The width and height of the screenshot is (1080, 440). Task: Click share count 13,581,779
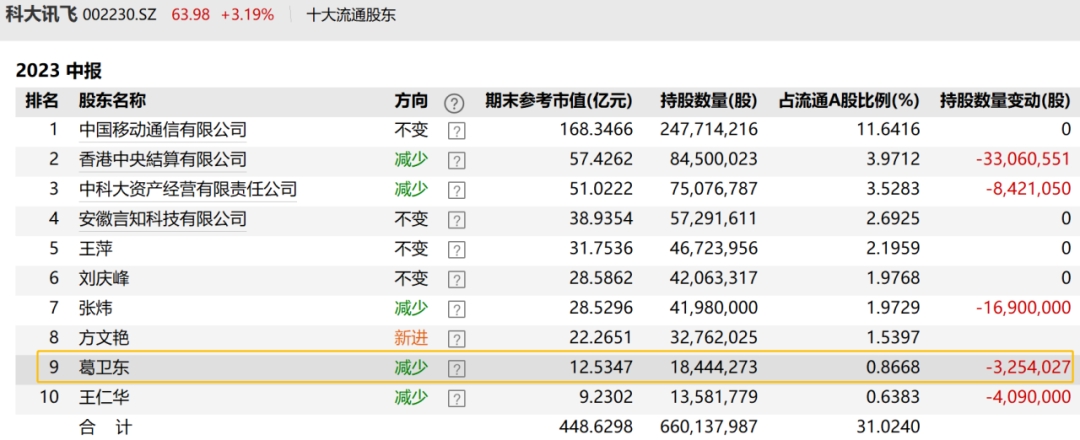click(713, 397)
